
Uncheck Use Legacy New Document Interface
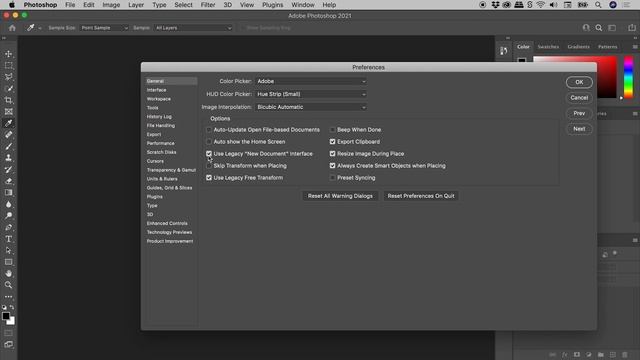point(209,154)
